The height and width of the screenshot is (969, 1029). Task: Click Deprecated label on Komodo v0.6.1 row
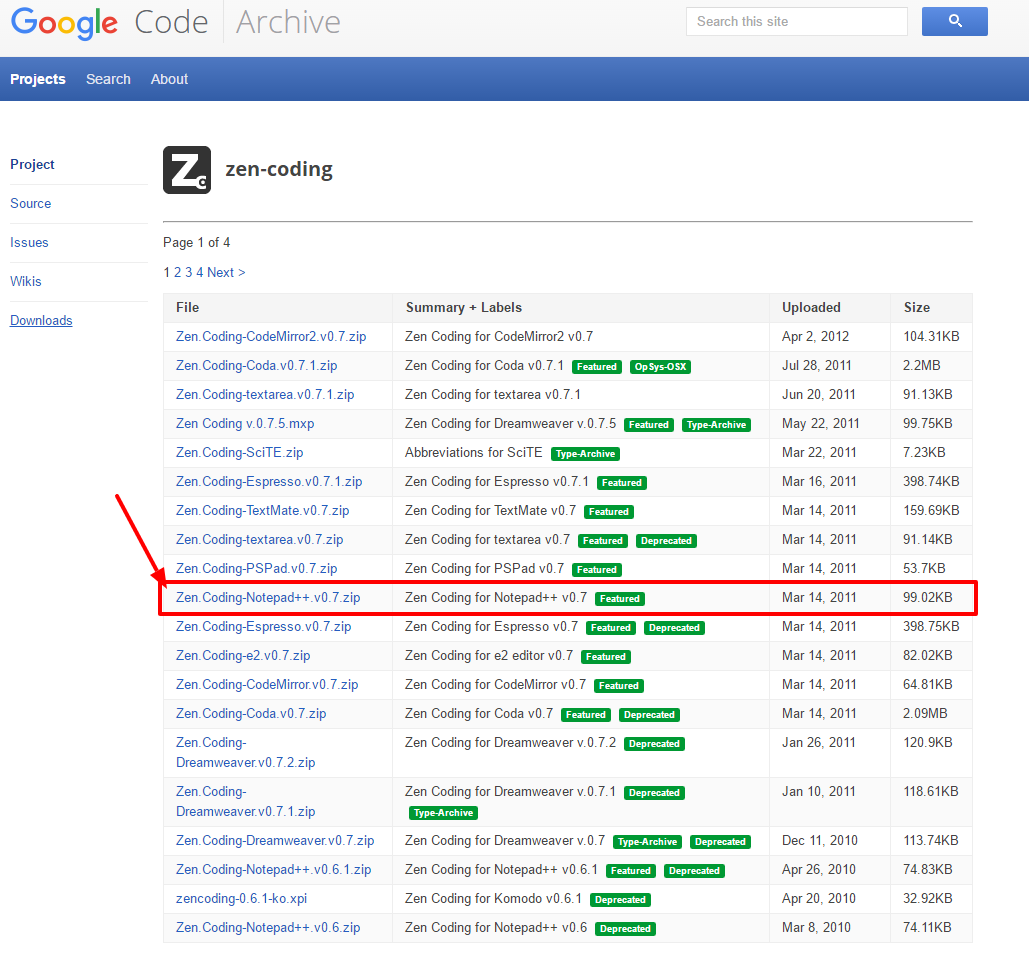[x=620, y=899]
